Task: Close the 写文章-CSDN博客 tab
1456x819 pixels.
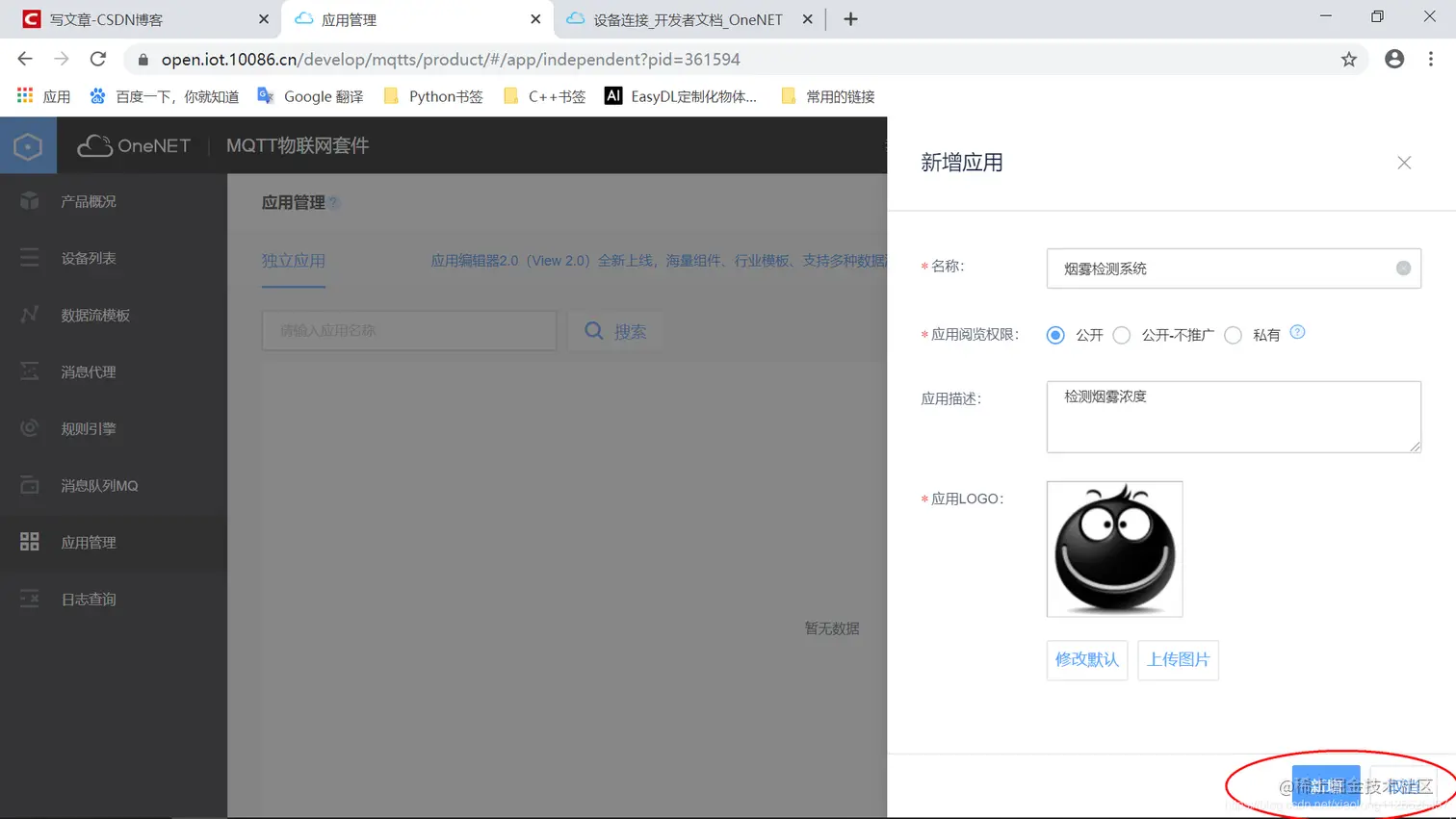Action: click(264, 19)
